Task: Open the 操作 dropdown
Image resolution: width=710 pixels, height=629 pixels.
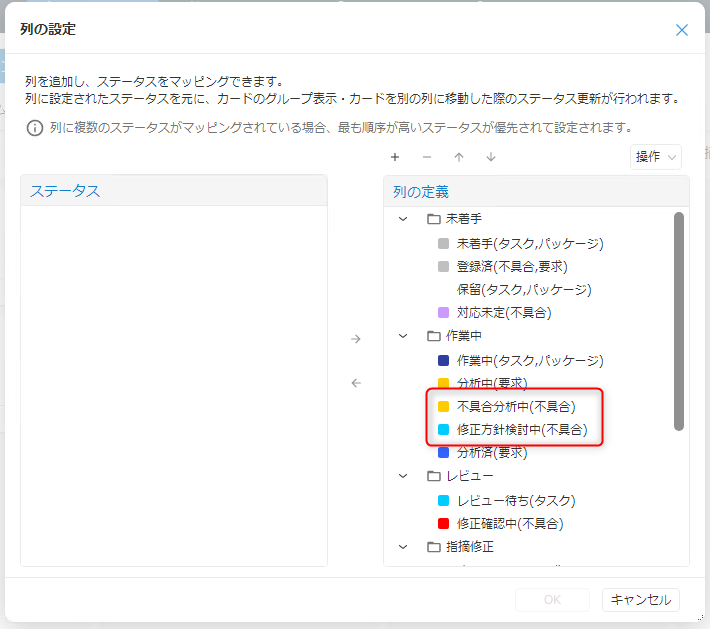Action: pyautogui.click(x=656, y=157)
